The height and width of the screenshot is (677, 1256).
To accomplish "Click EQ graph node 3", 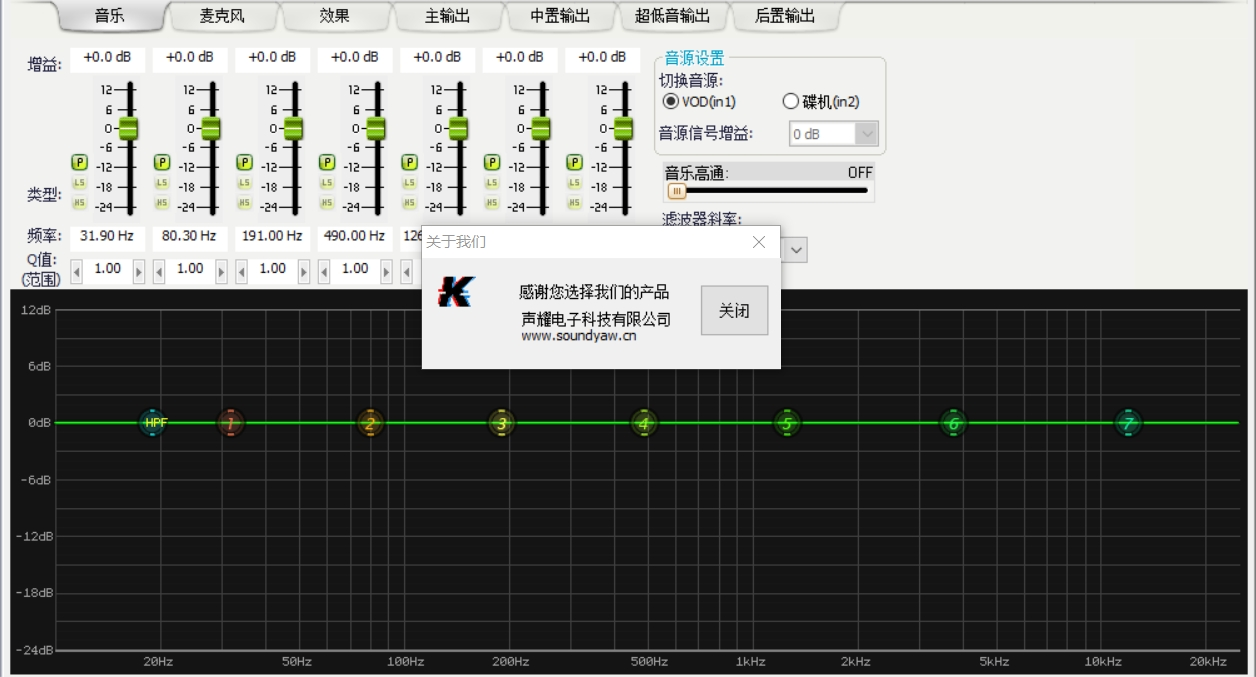I will click(502, 423).
